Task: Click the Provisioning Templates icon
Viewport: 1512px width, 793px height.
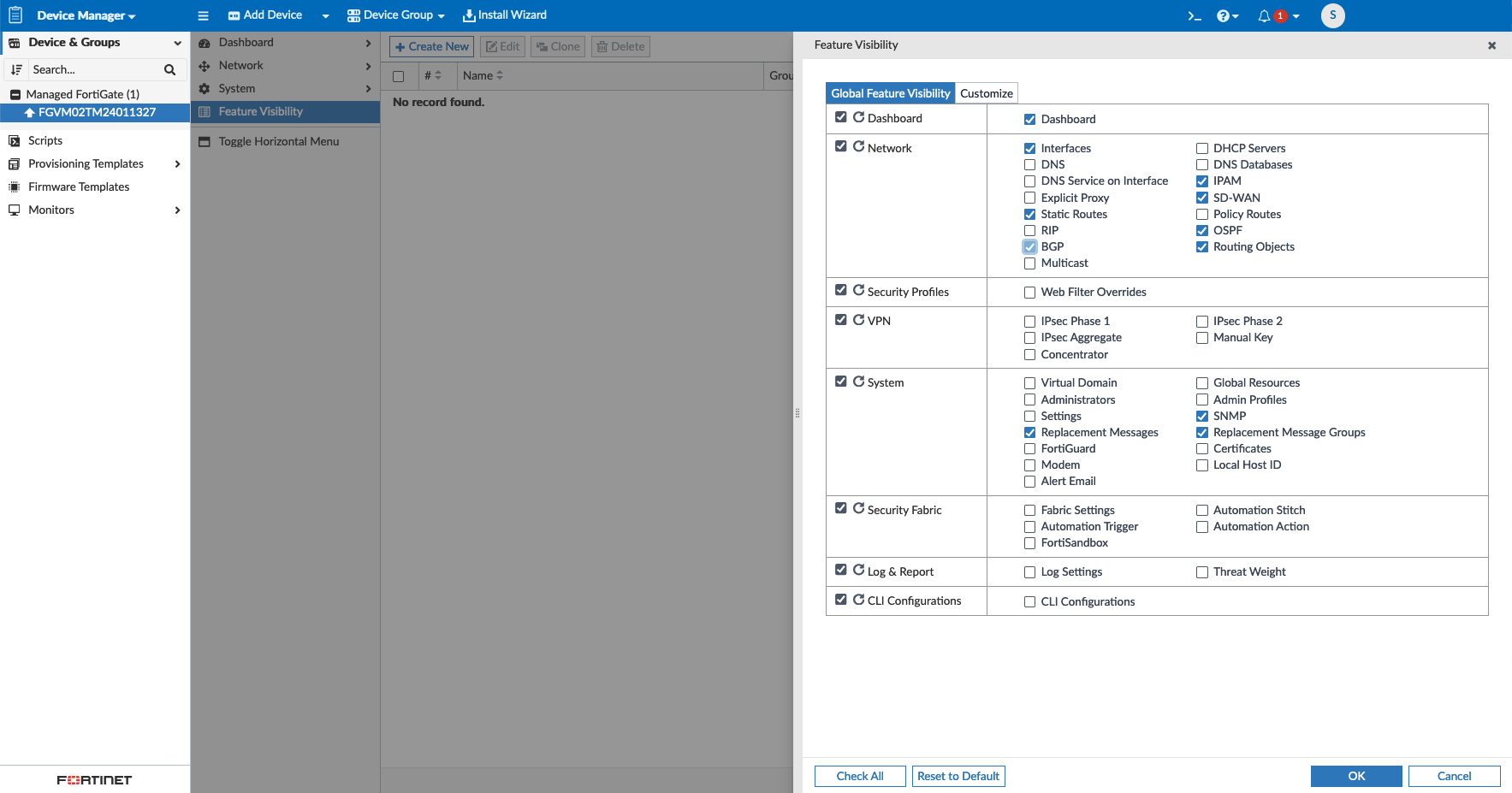Action: click(14, 163)
